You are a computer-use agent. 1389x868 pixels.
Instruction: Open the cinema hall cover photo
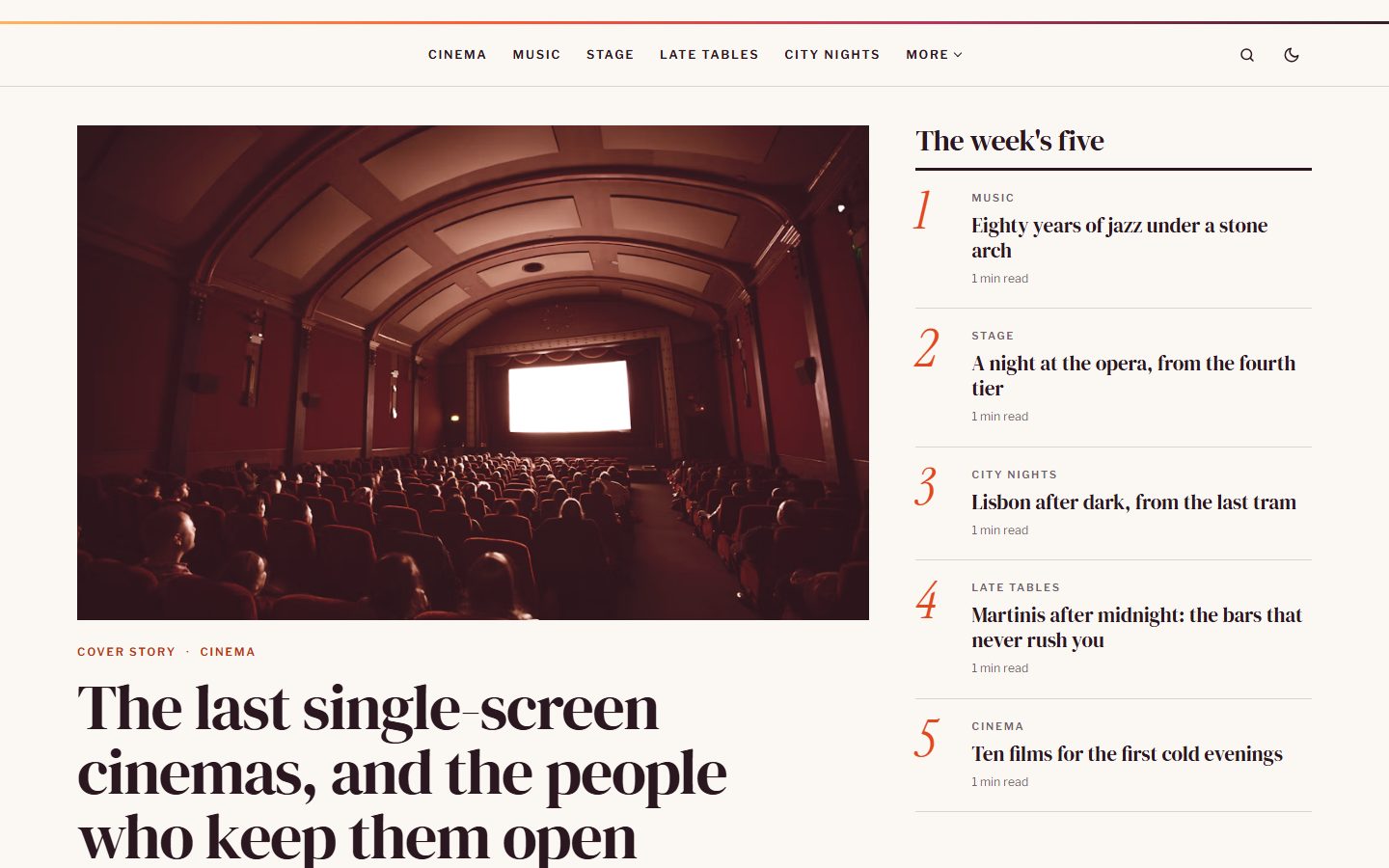(x=473, y=372)
